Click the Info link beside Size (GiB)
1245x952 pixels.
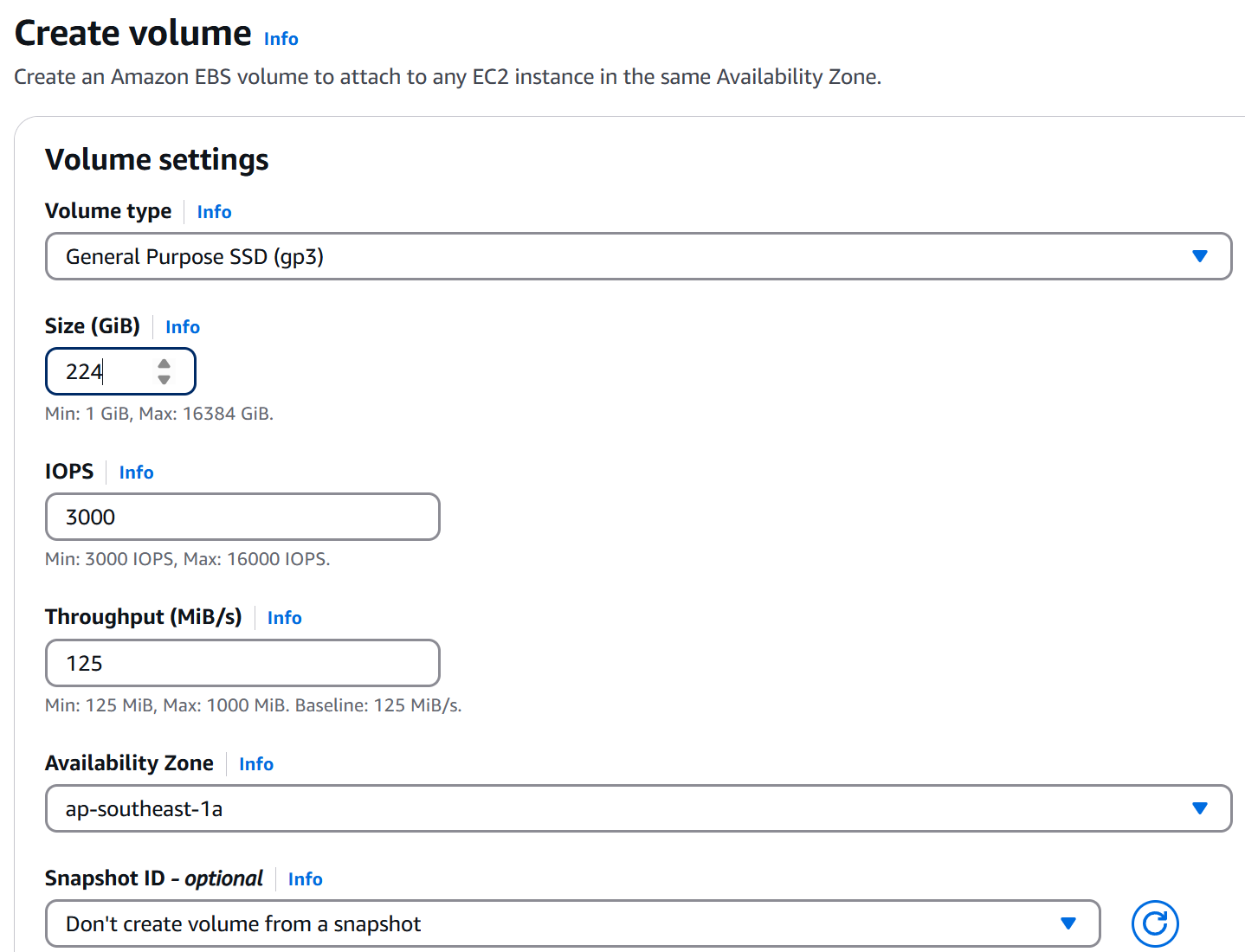coord(182,326)
